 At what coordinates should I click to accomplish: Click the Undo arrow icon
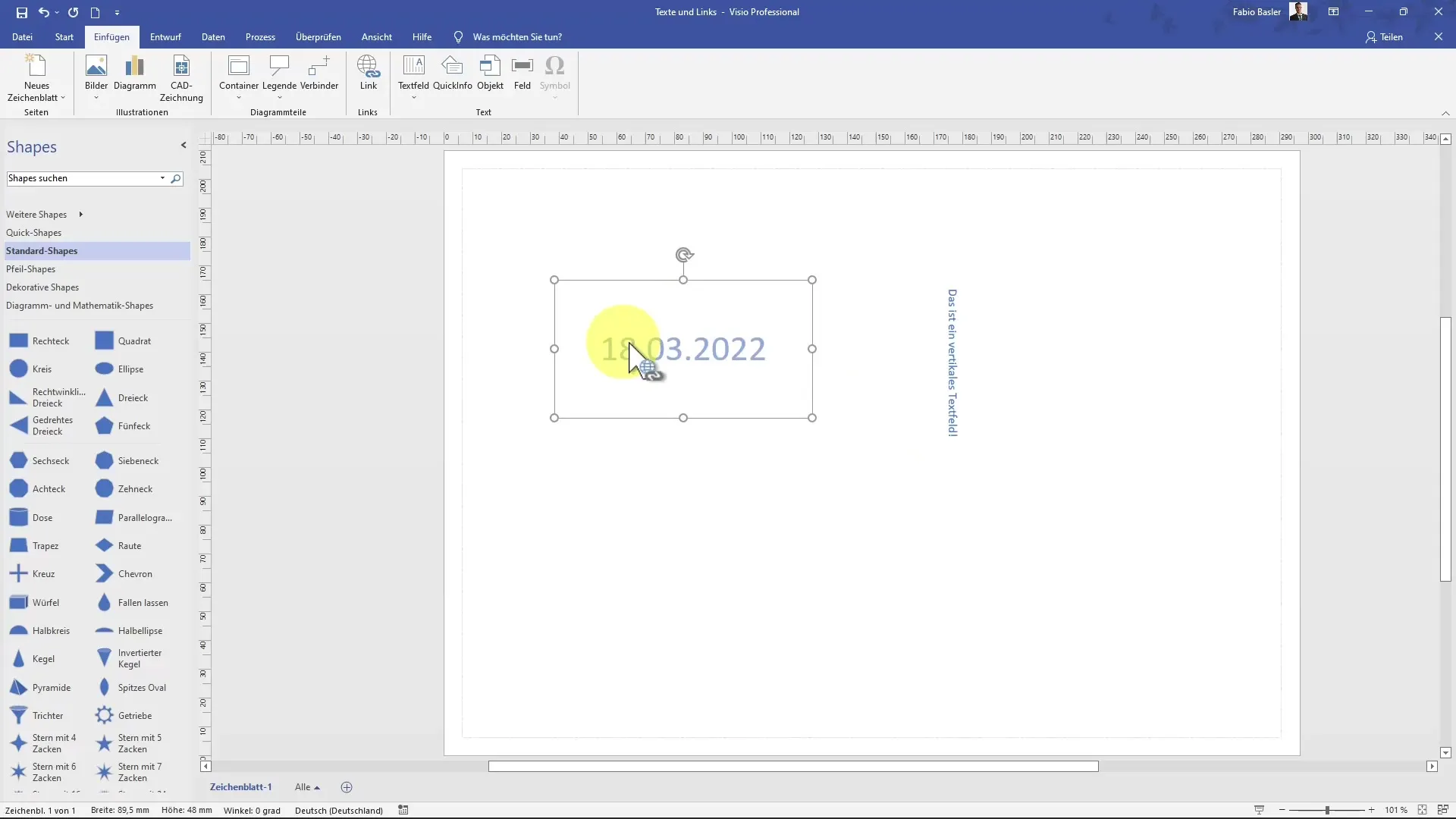[43, 12]
